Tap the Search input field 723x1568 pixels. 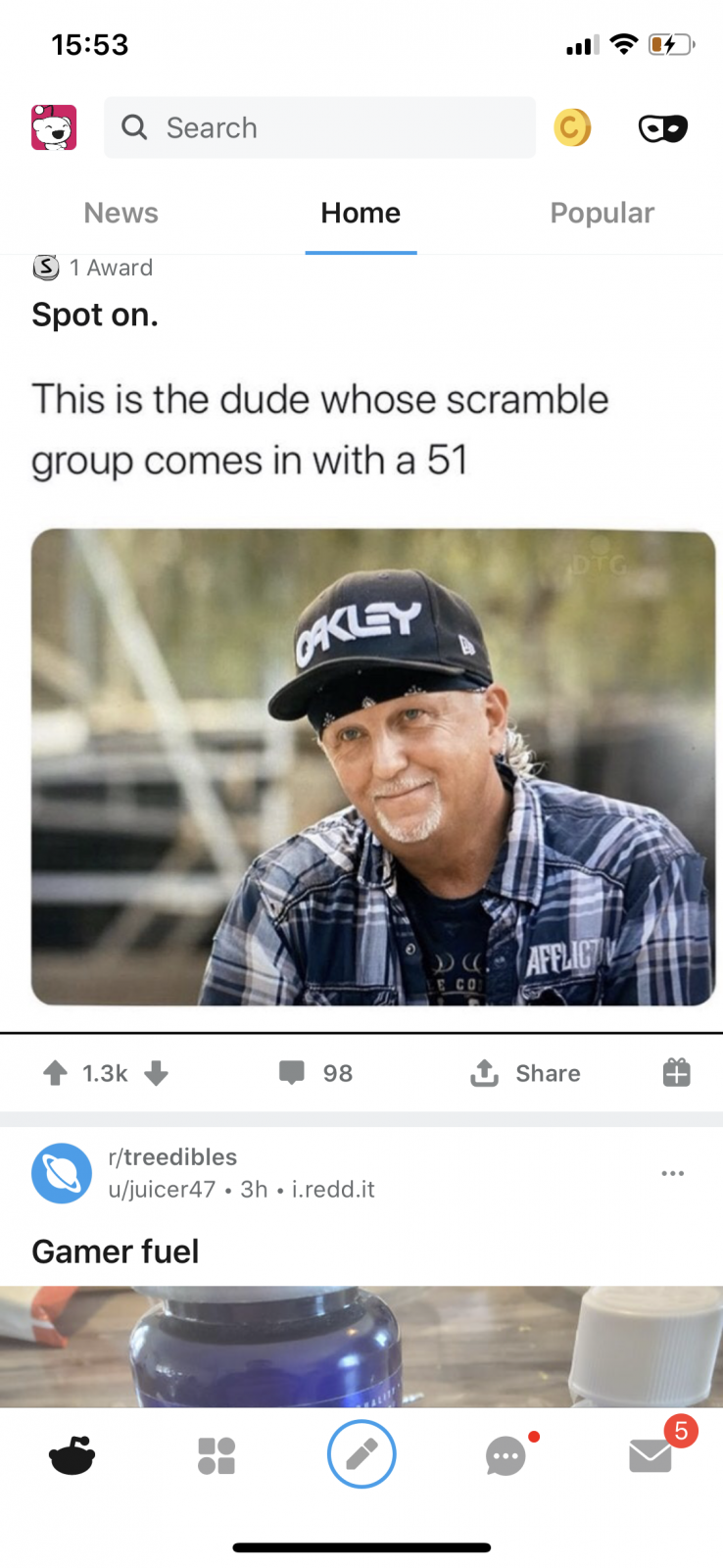tap(319, 127)
